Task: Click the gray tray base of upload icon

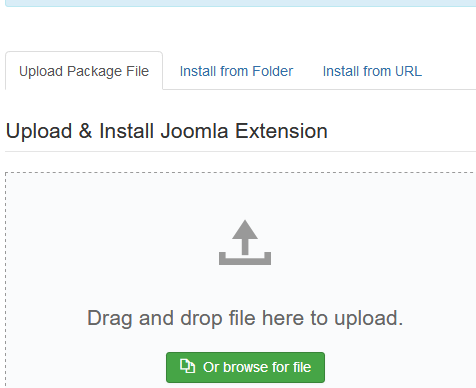Action: 245,259
